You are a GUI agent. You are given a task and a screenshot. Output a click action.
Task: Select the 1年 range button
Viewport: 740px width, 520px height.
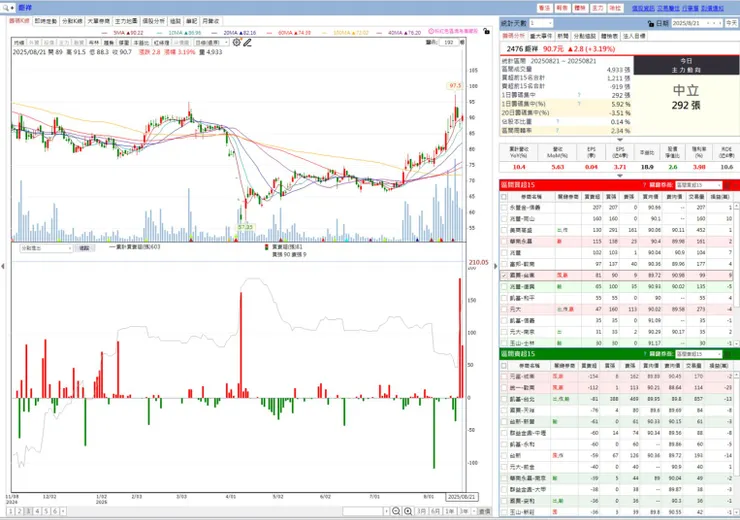click(449, 511)
